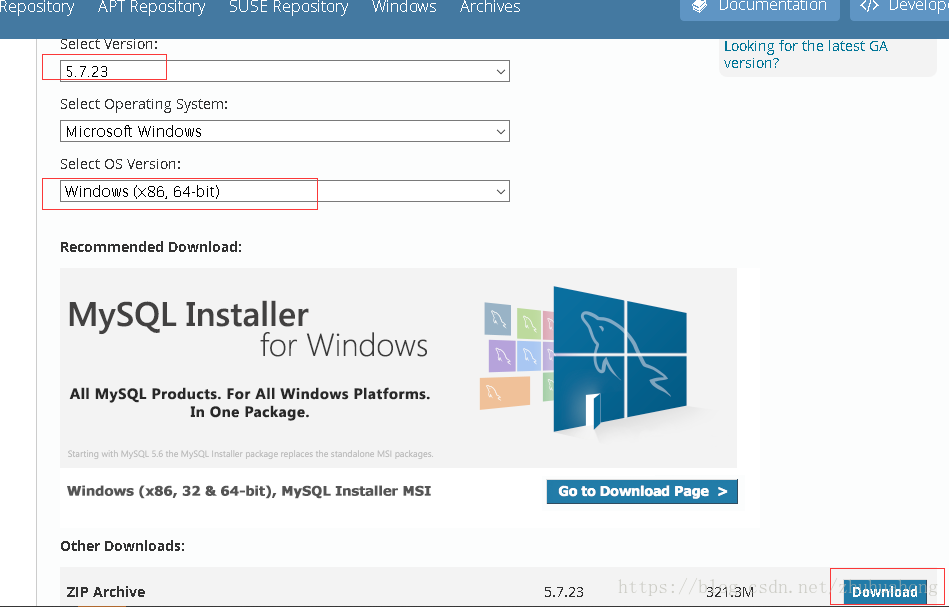Click the 'Recommended Download:' heading

(x=151, y=247)
